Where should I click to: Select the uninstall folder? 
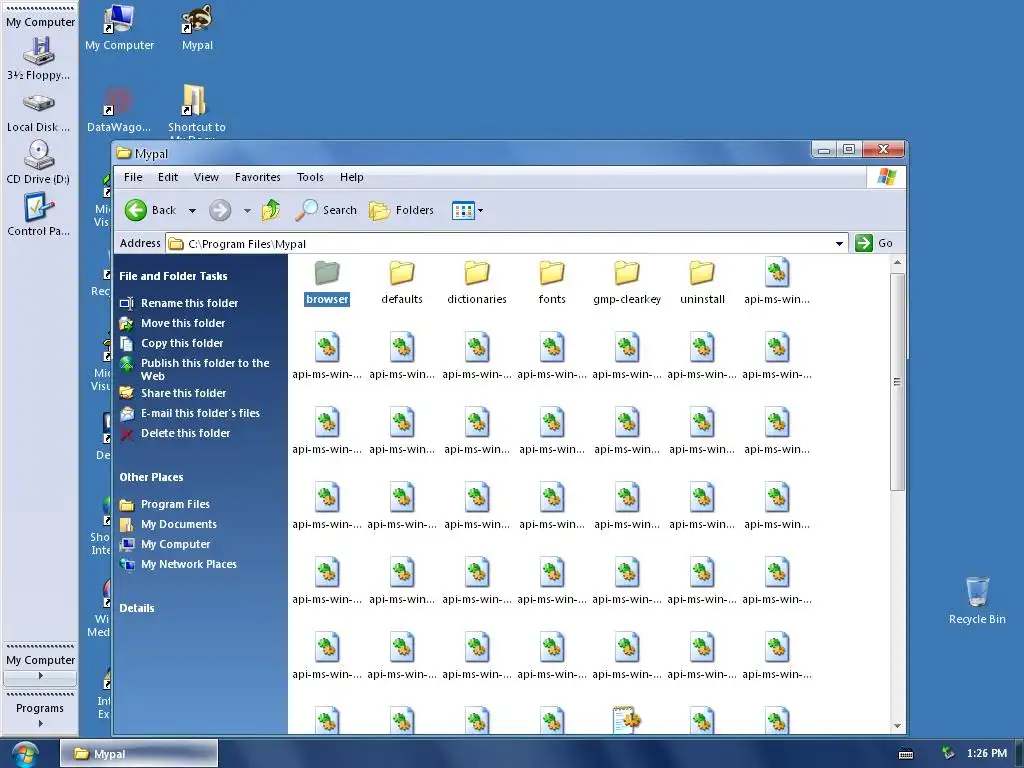pyautogui.click(x=702, y=281)
